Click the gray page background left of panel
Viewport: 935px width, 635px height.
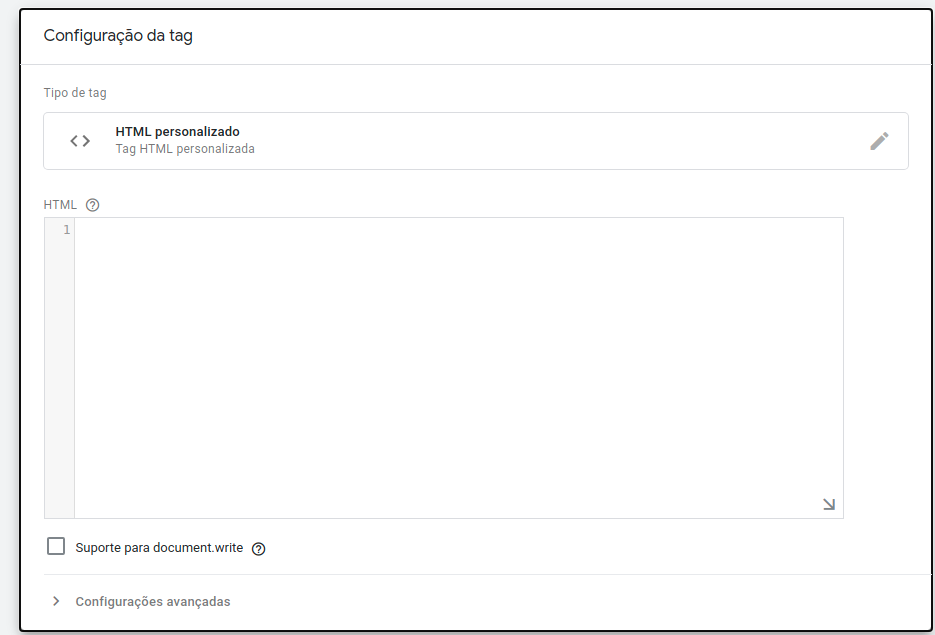[8, 322]
